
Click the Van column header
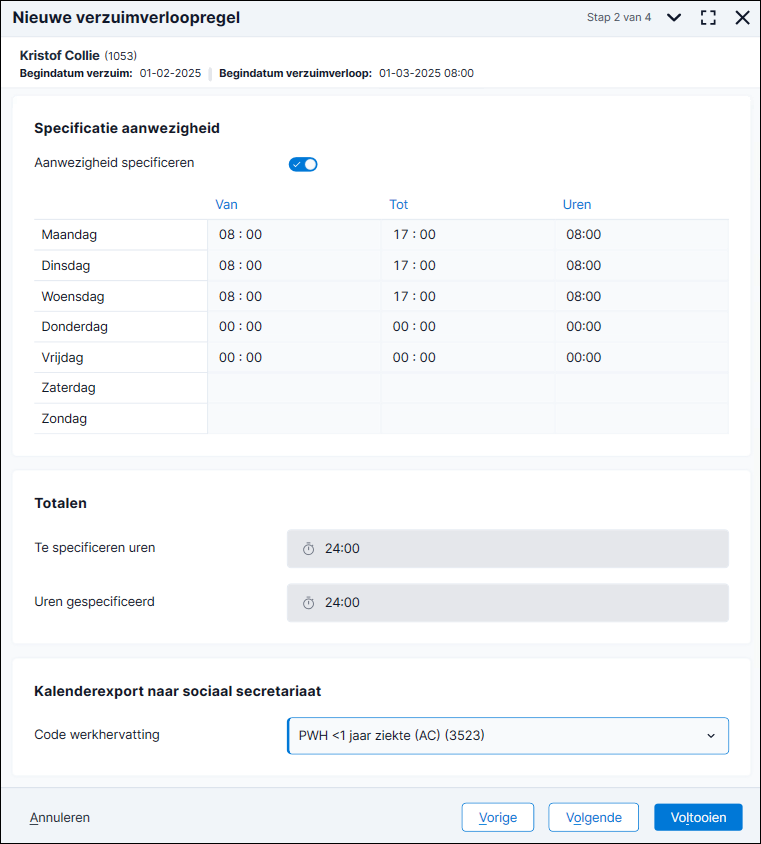[226, 205]
